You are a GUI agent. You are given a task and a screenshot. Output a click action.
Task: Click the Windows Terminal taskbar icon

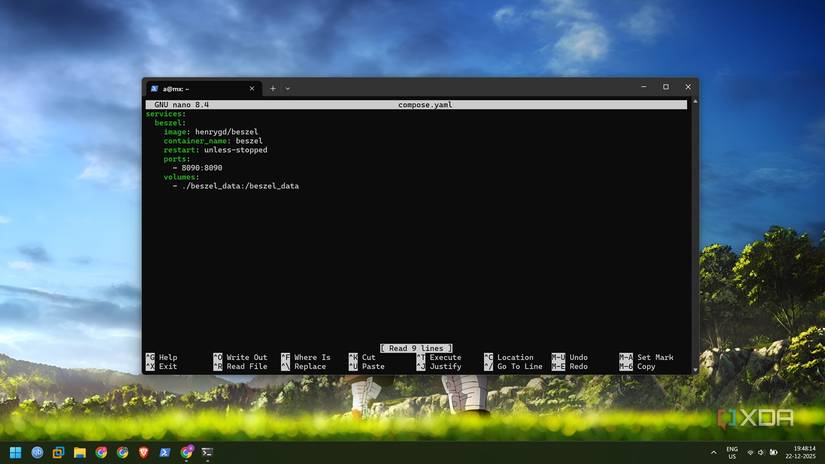207,452
